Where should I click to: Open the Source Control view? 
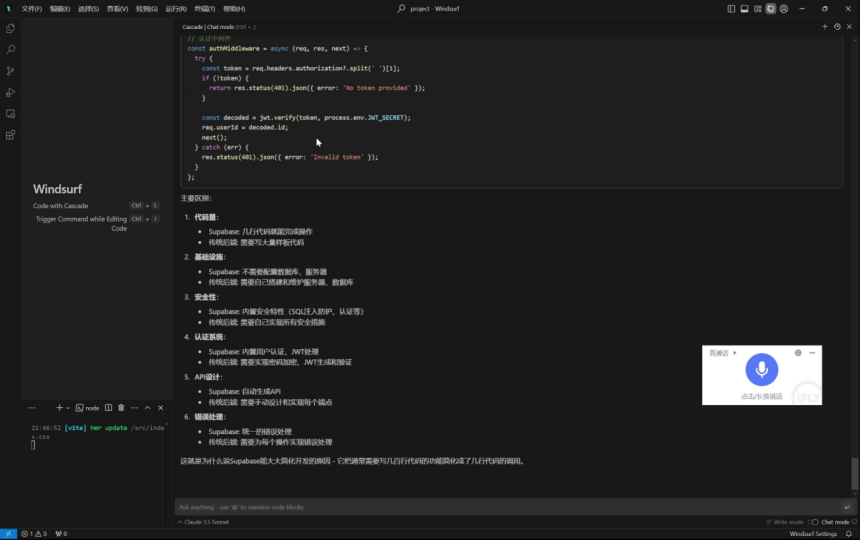pyautogui.click(x=10, y=71)
